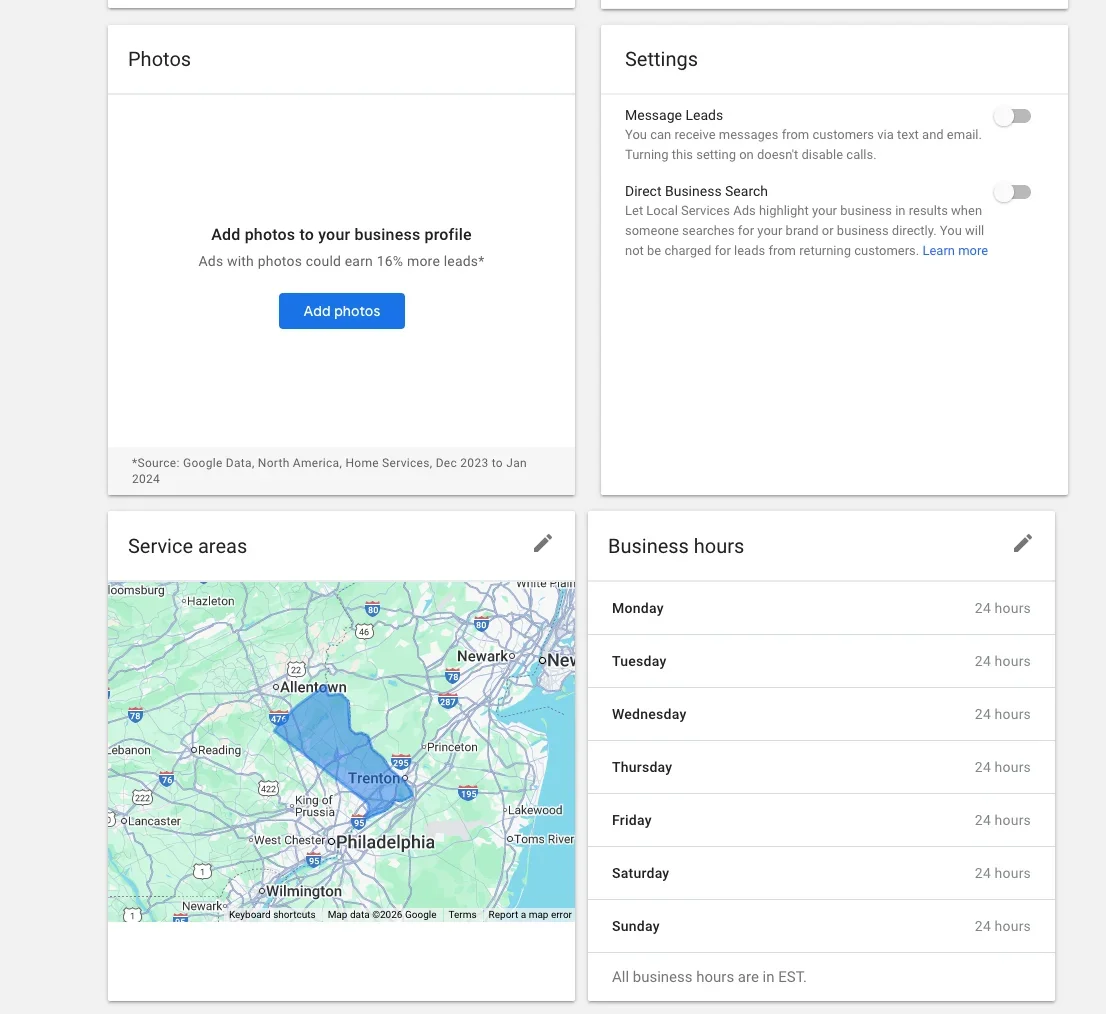This screenshot has height=1014, width=1106.
Task: Click the Princeton label on the map
Action: click(452, 747)
